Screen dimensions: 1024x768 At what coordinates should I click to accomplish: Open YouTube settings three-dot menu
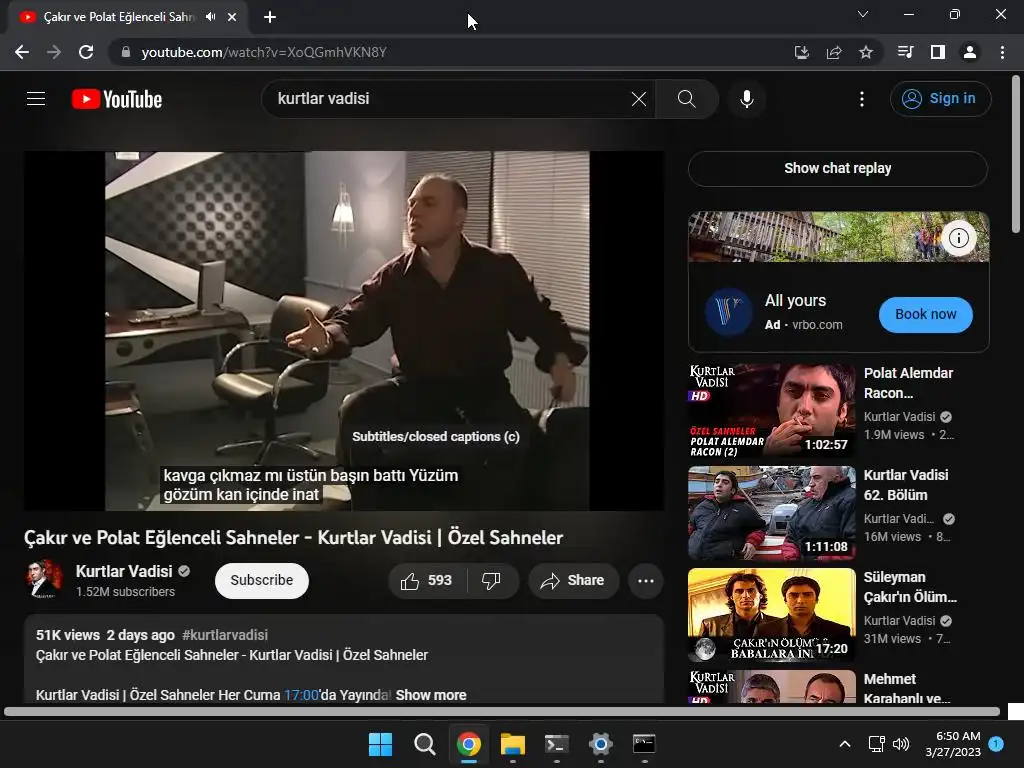862,99
